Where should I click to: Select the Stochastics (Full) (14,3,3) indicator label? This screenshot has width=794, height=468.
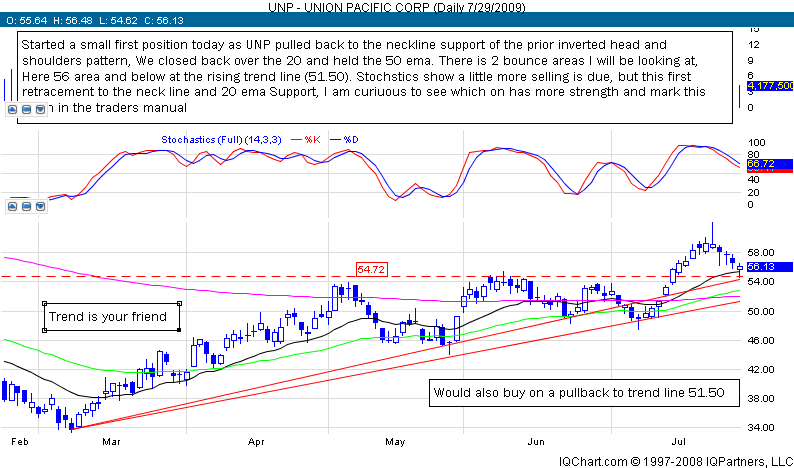[x=221, y=137]
